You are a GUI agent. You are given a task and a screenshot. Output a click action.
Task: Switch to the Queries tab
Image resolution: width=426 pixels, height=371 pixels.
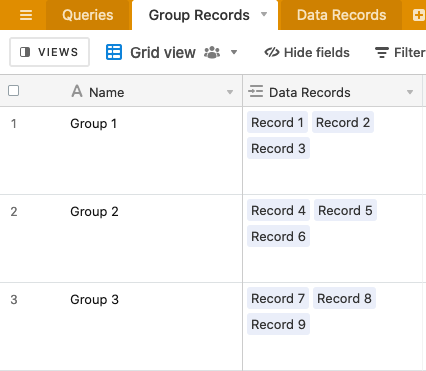(x=88, y=15)
